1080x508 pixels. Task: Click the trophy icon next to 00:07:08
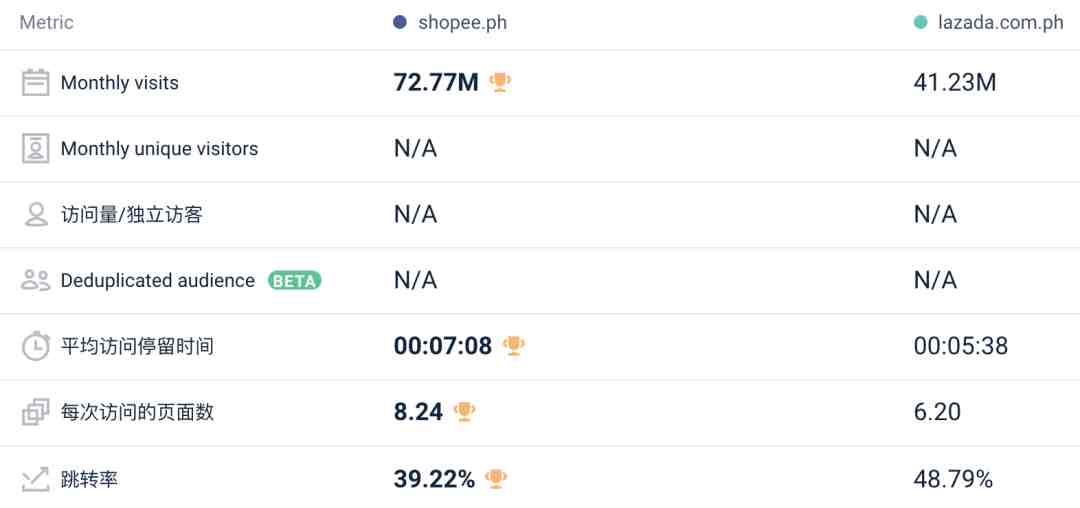point(513,346)
